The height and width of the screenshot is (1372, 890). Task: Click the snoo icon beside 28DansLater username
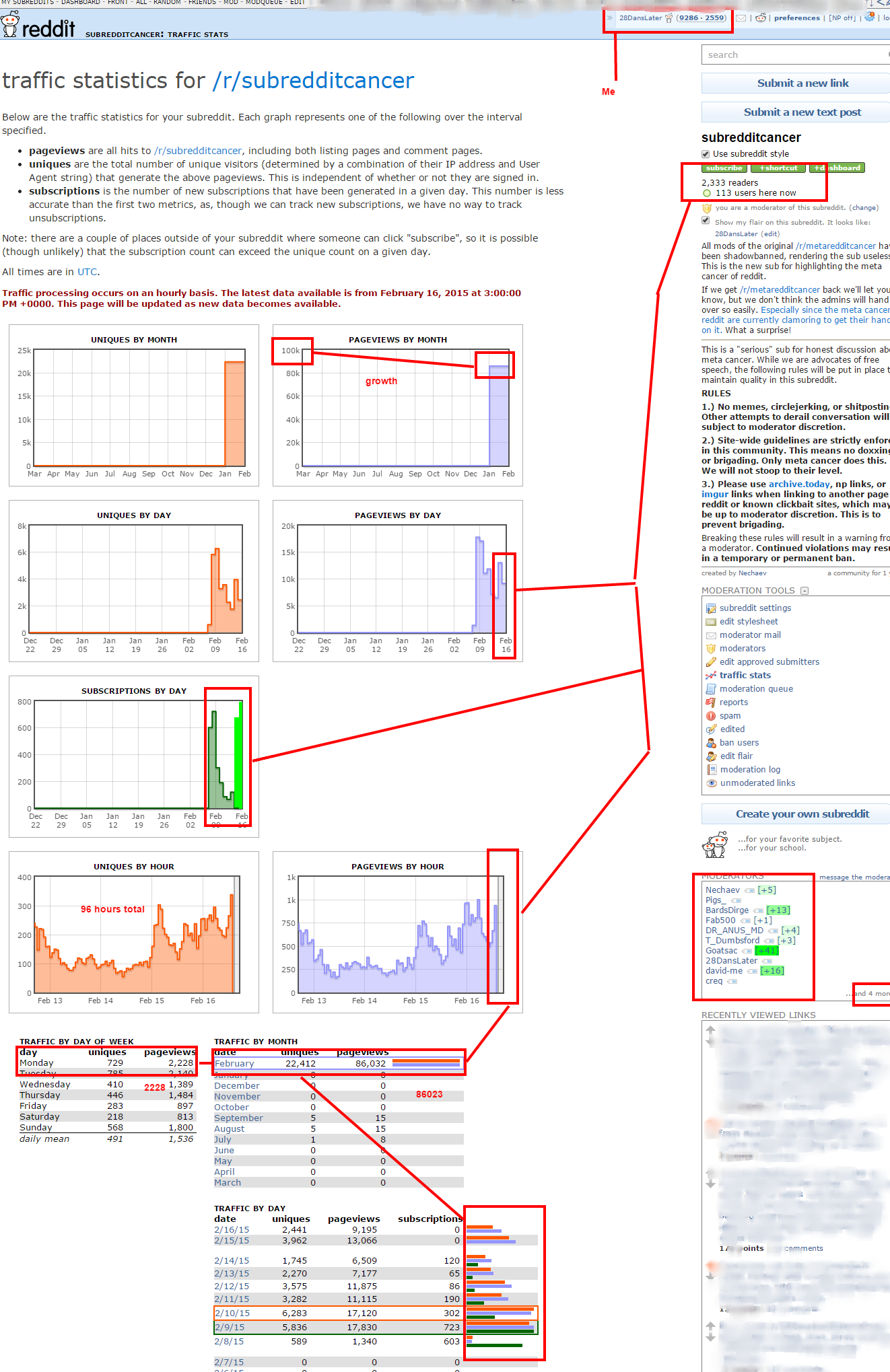tap(669, 18)
